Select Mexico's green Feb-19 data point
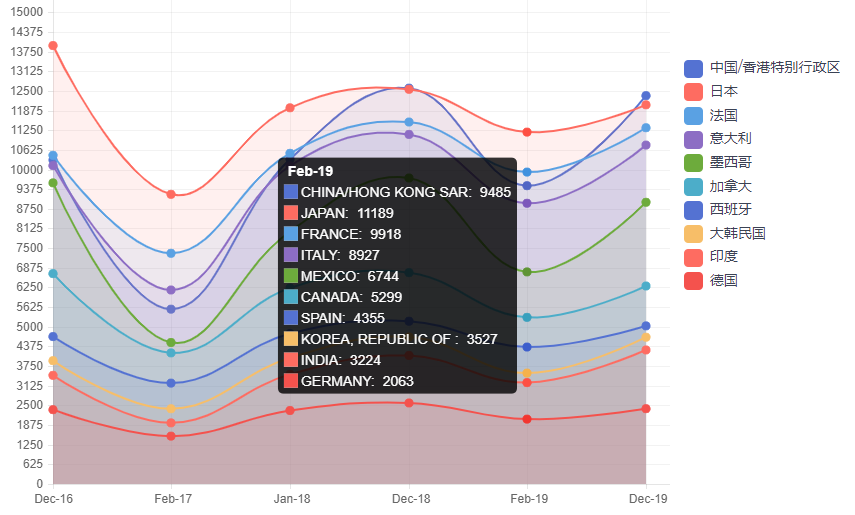Screen dimensions: 855x515 click(x=527, y=272)
